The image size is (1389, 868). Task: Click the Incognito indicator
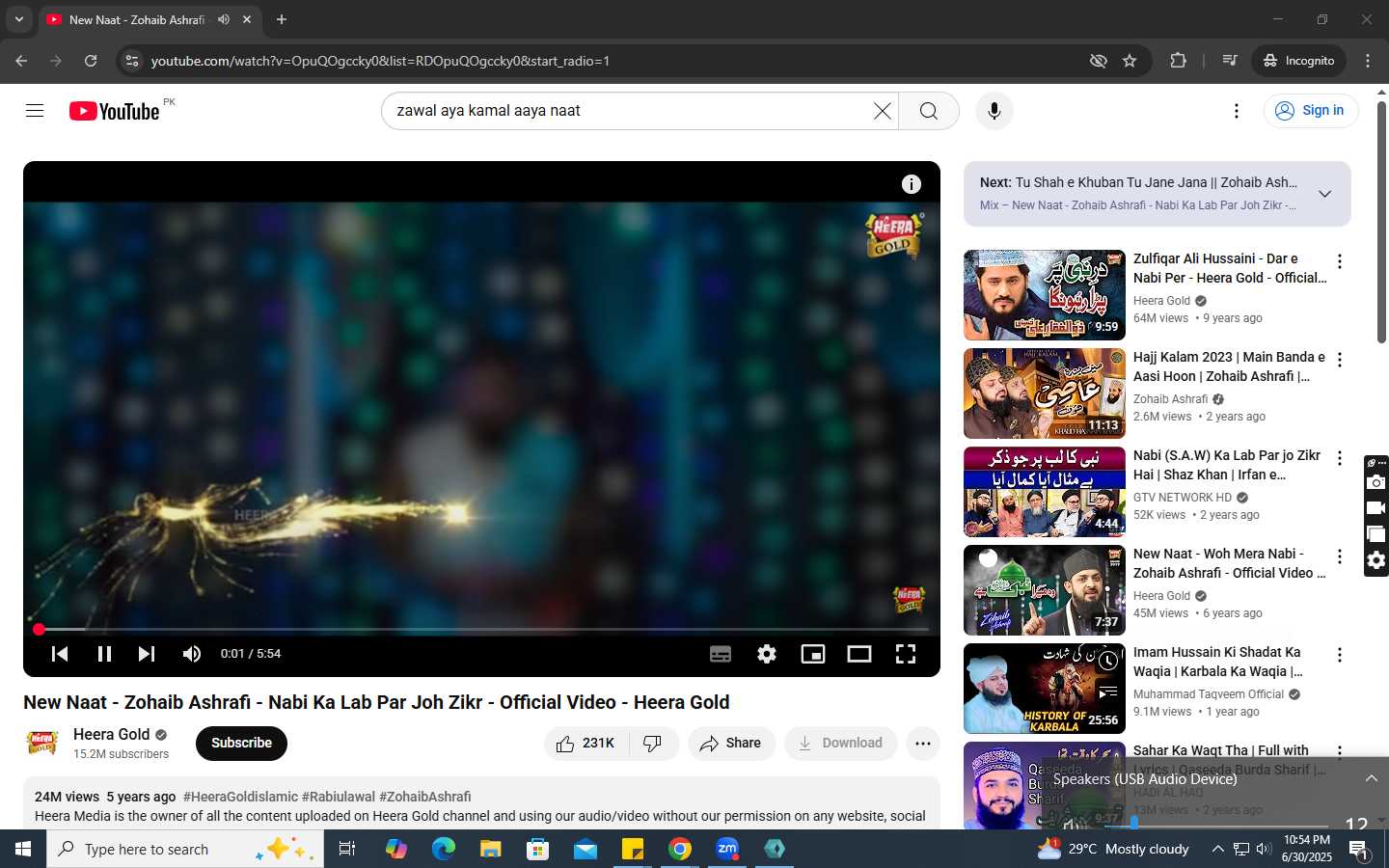coord(1298,61)
